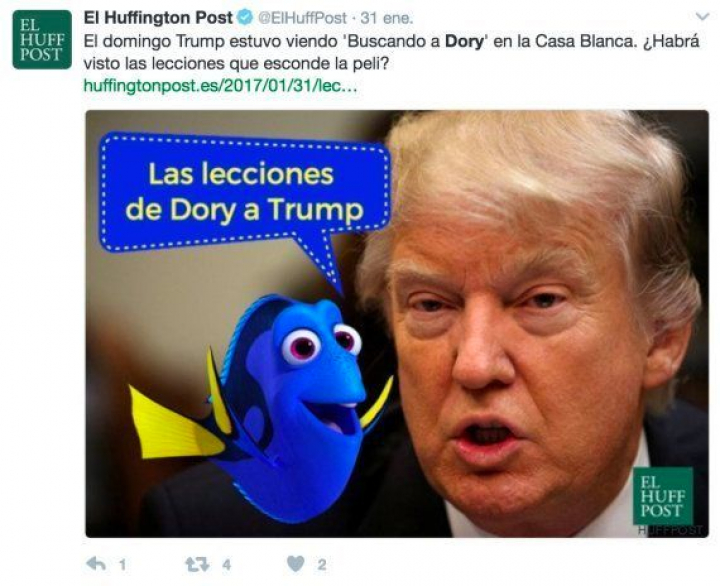Open the El Huffington Post display name
This screenshot has height=586, width=720.
point(158,19)
